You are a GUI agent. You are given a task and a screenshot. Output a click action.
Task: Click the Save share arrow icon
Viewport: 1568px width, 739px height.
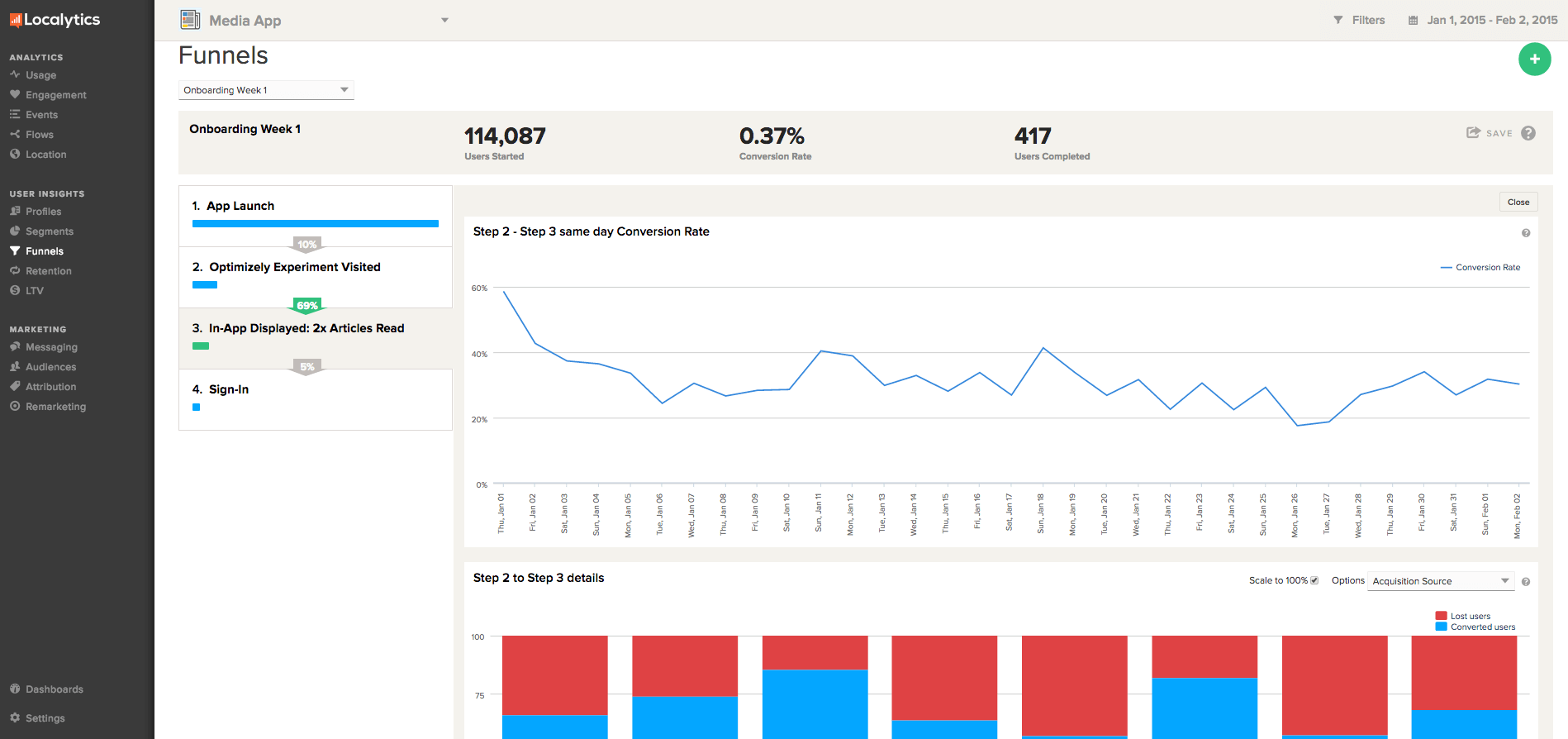[1473, 132]
